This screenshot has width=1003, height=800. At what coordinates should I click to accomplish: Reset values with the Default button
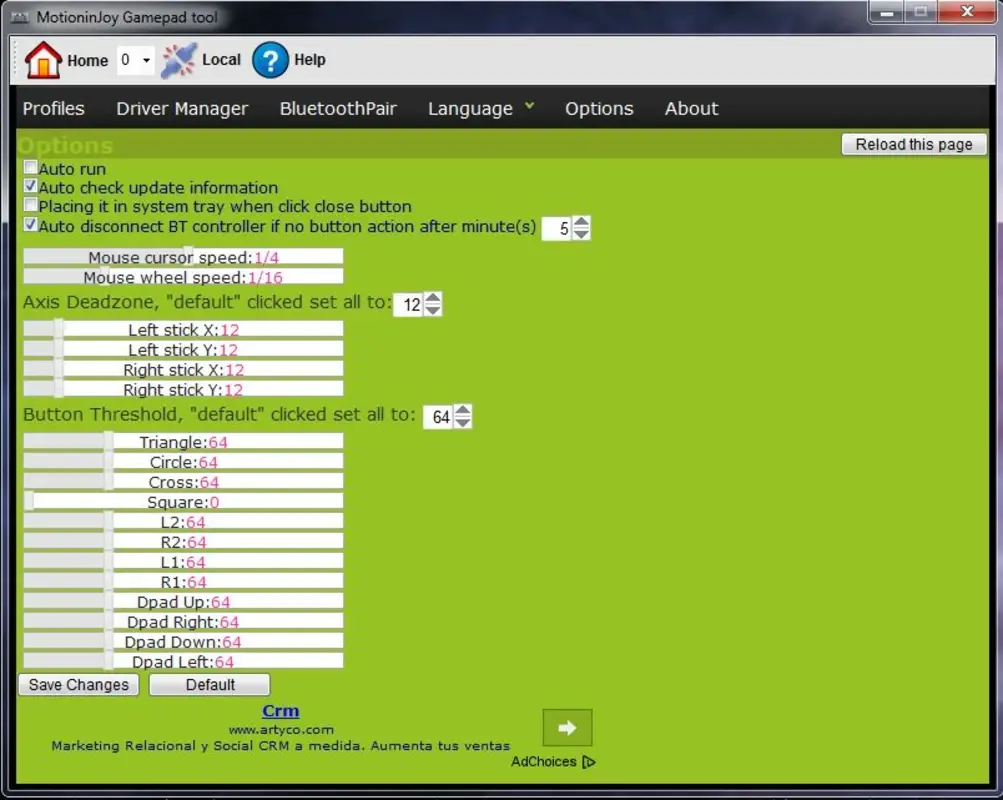(208, 684)
